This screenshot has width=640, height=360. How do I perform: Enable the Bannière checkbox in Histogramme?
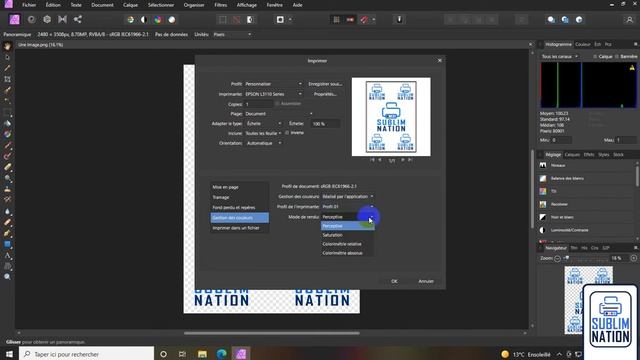[x=617, y=57]
